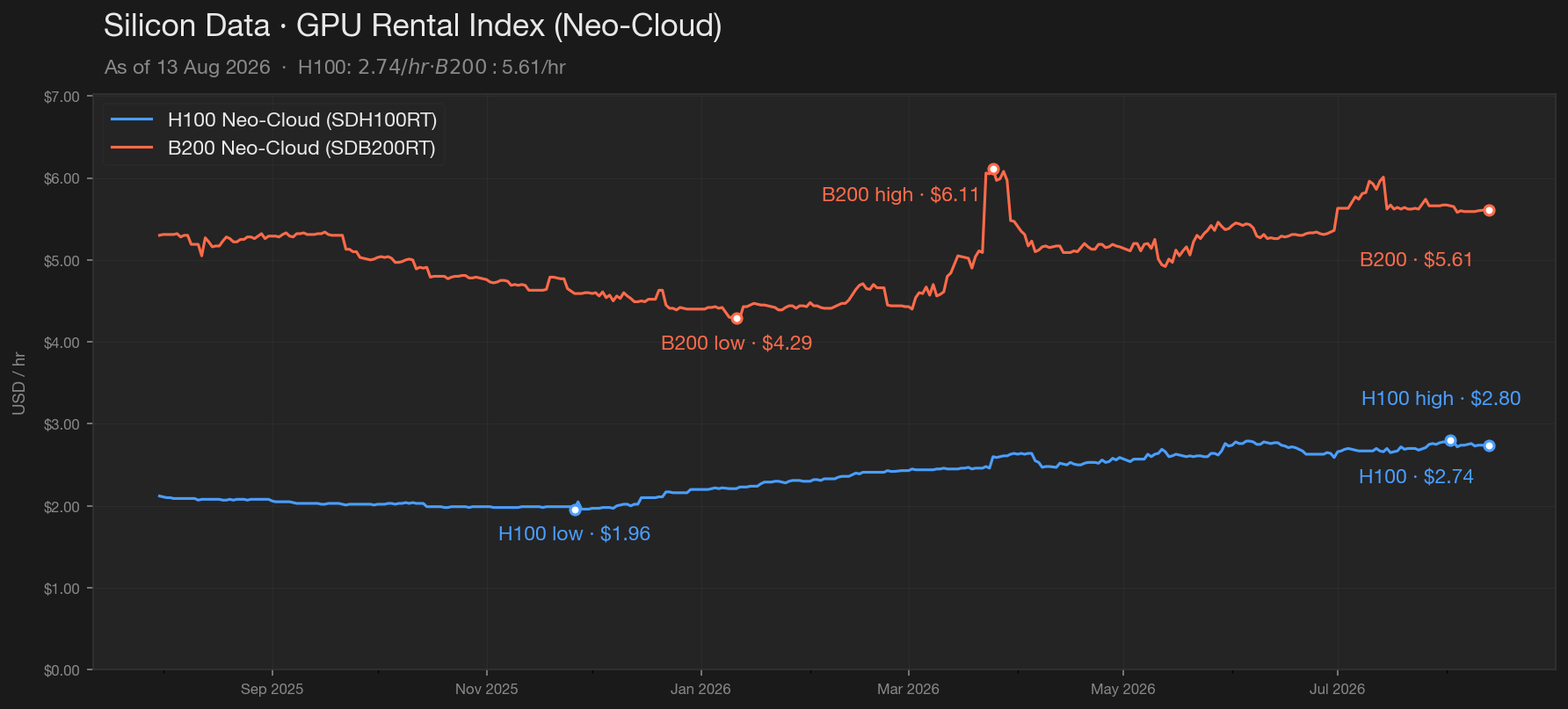Click the $7.00 y-axis label

tap(62, 97)
